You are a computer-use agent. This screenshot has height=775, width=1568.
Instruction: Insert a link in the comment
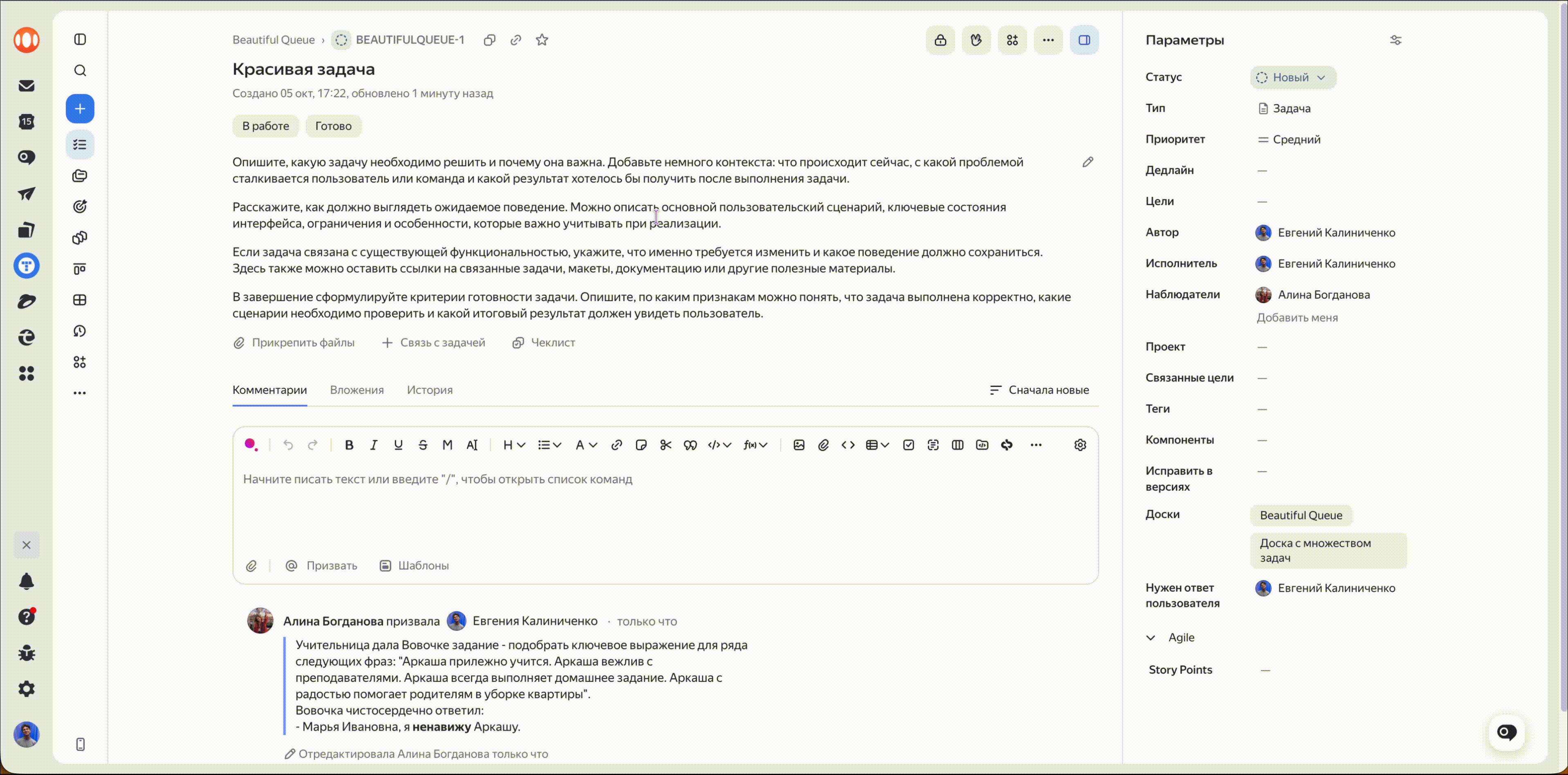[617, 445]
